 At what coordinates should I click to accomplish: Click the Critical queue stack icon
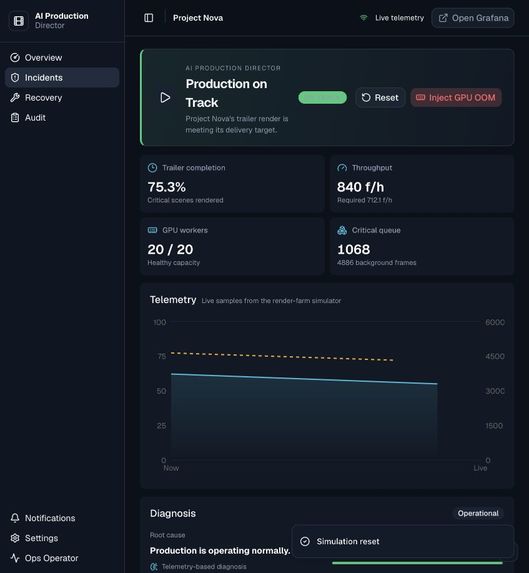(342, 230)
